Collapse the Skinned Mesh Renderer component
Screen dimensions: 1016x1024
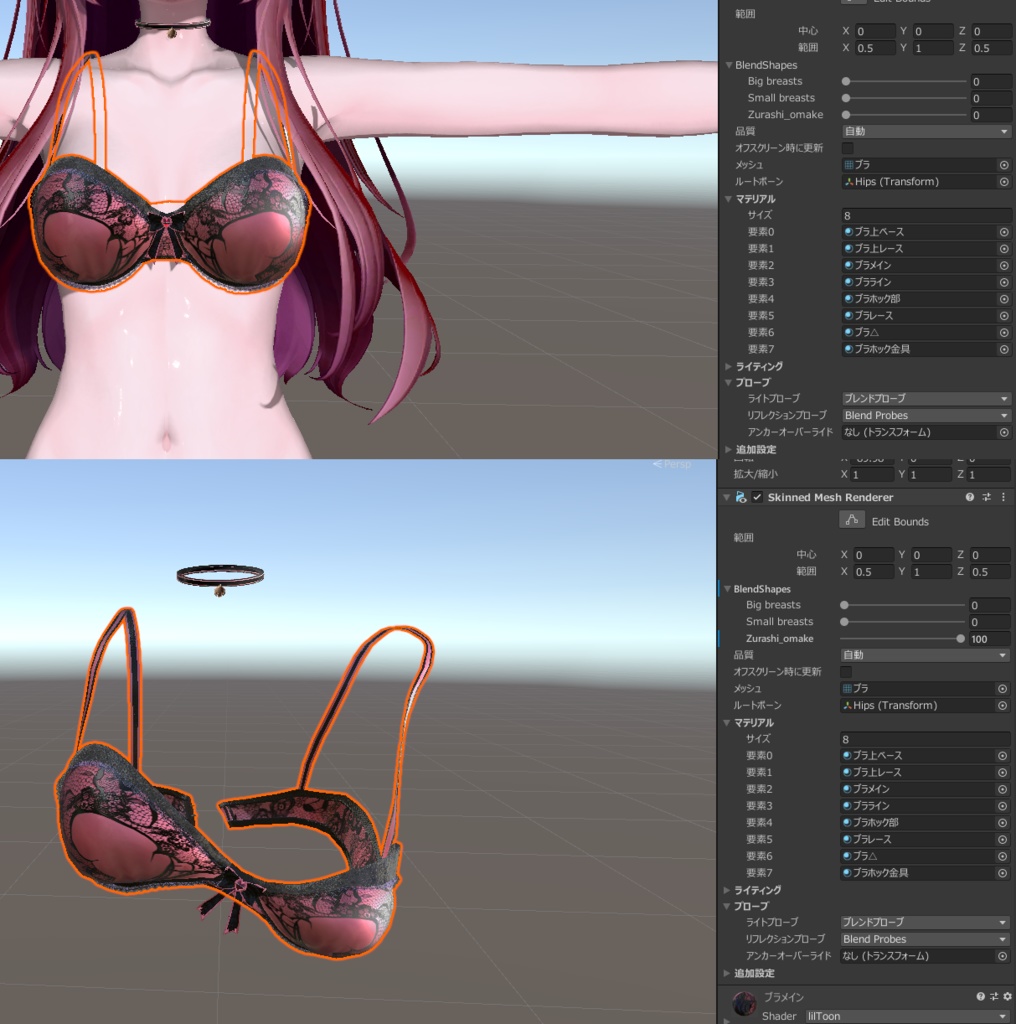click(x=726, y=497)
